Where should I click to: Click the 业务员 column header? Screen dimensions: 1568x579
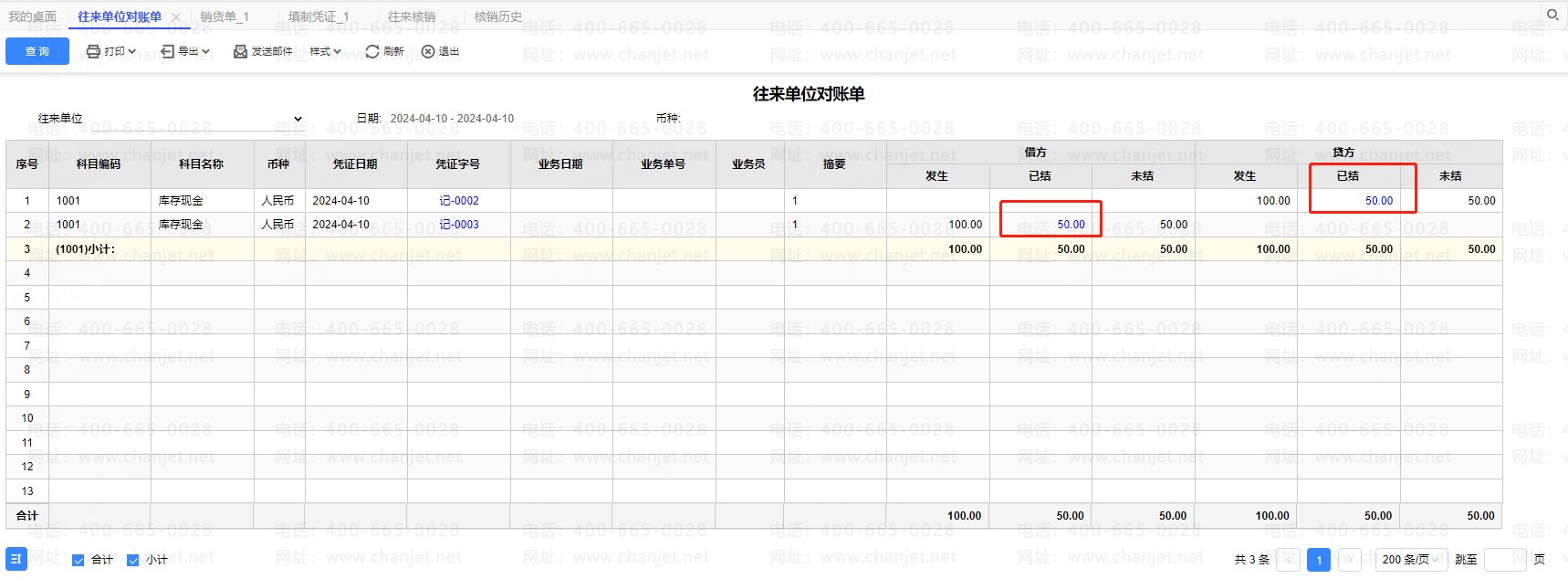749,164
